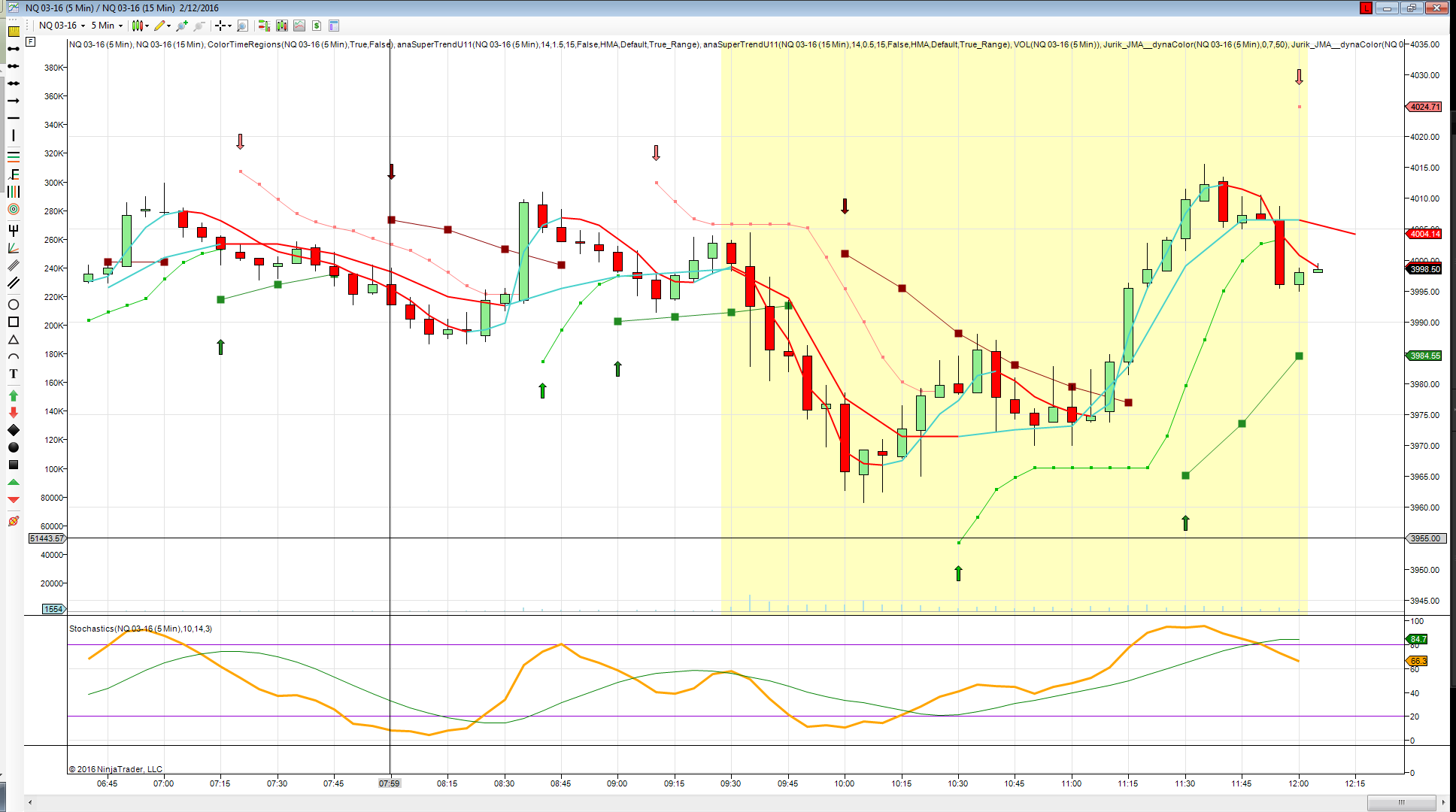Select the green Arrow Up marker
This screenshot has height=812, width=1456.
(x=14, y=395)
